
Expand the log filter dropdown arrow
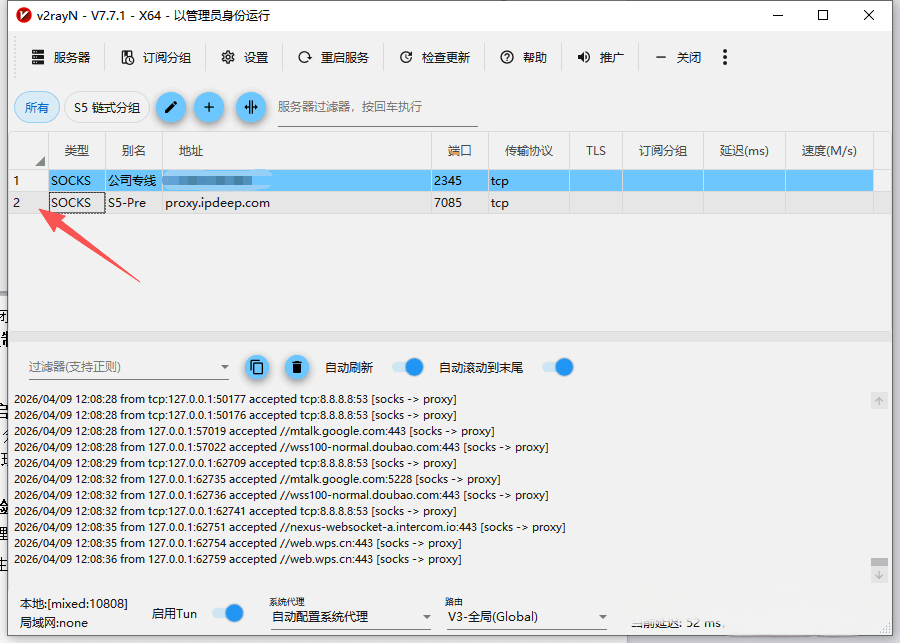point(226,368)
